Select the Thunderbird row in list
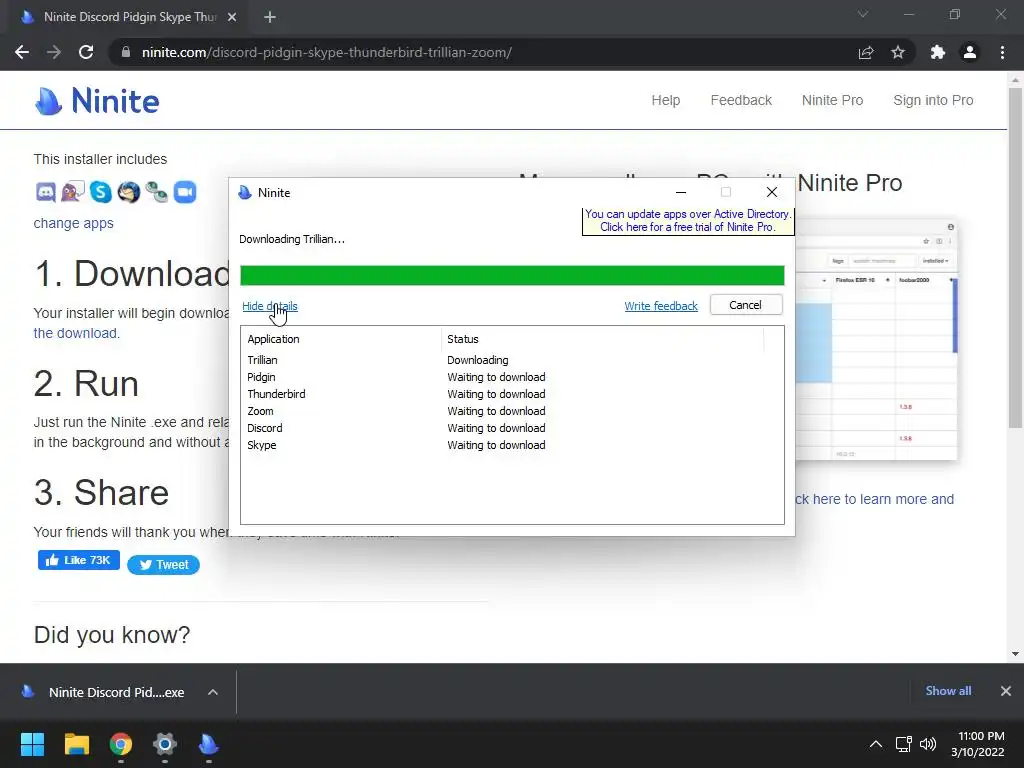1024x768 pixels. [512, 394]
